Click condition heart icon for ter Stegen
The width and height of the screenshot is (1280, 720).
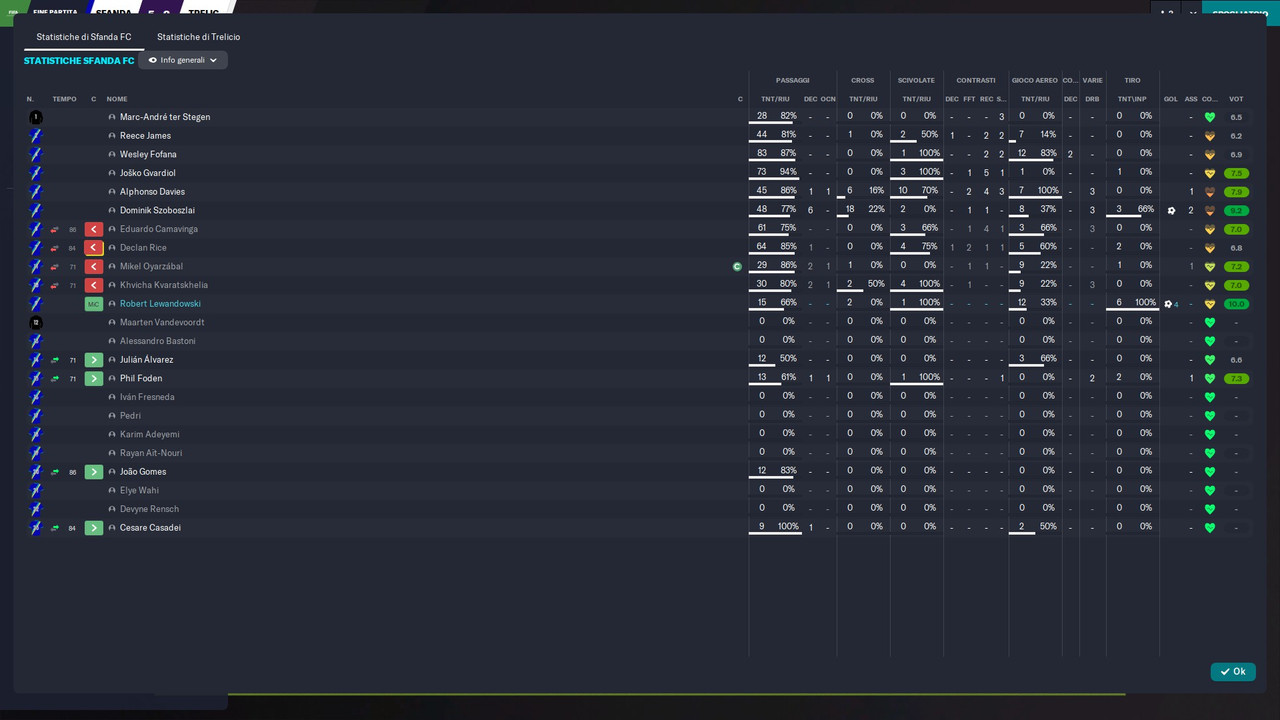pos(1210,117)
